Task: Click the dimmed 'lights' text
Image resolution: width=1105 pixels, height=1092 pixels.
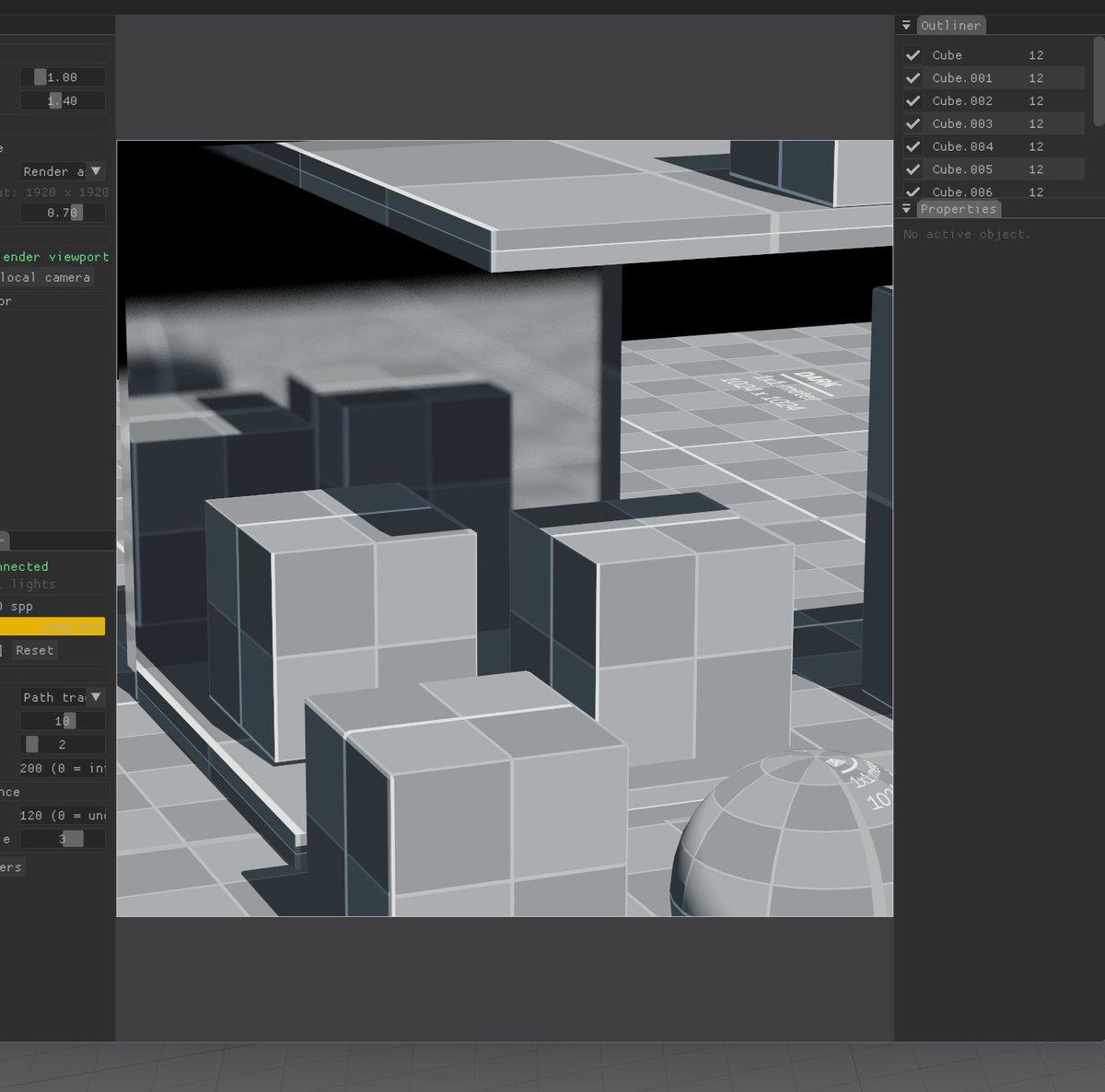Action: (x=33, y=584)
